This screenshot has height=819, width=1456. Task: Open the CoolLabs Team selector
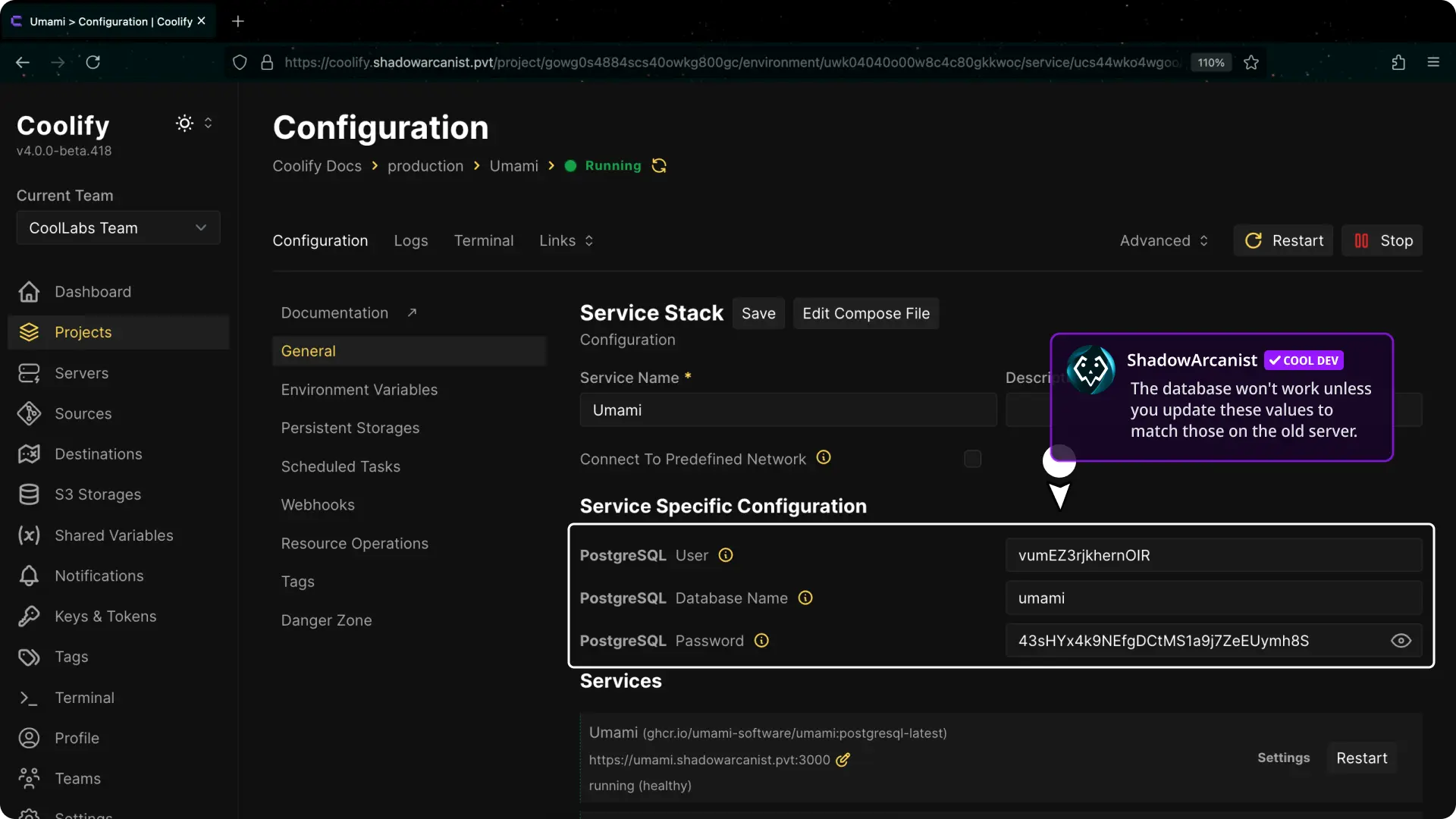[118, 227]
